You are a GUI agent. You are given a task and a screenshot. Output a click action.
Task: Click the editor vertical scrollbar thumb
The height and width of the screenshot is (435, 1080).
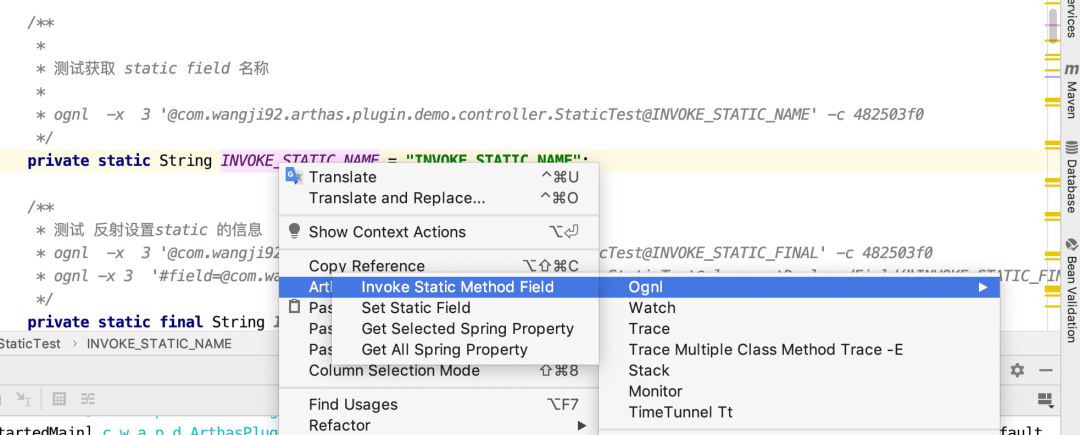tap(1052, 26)
